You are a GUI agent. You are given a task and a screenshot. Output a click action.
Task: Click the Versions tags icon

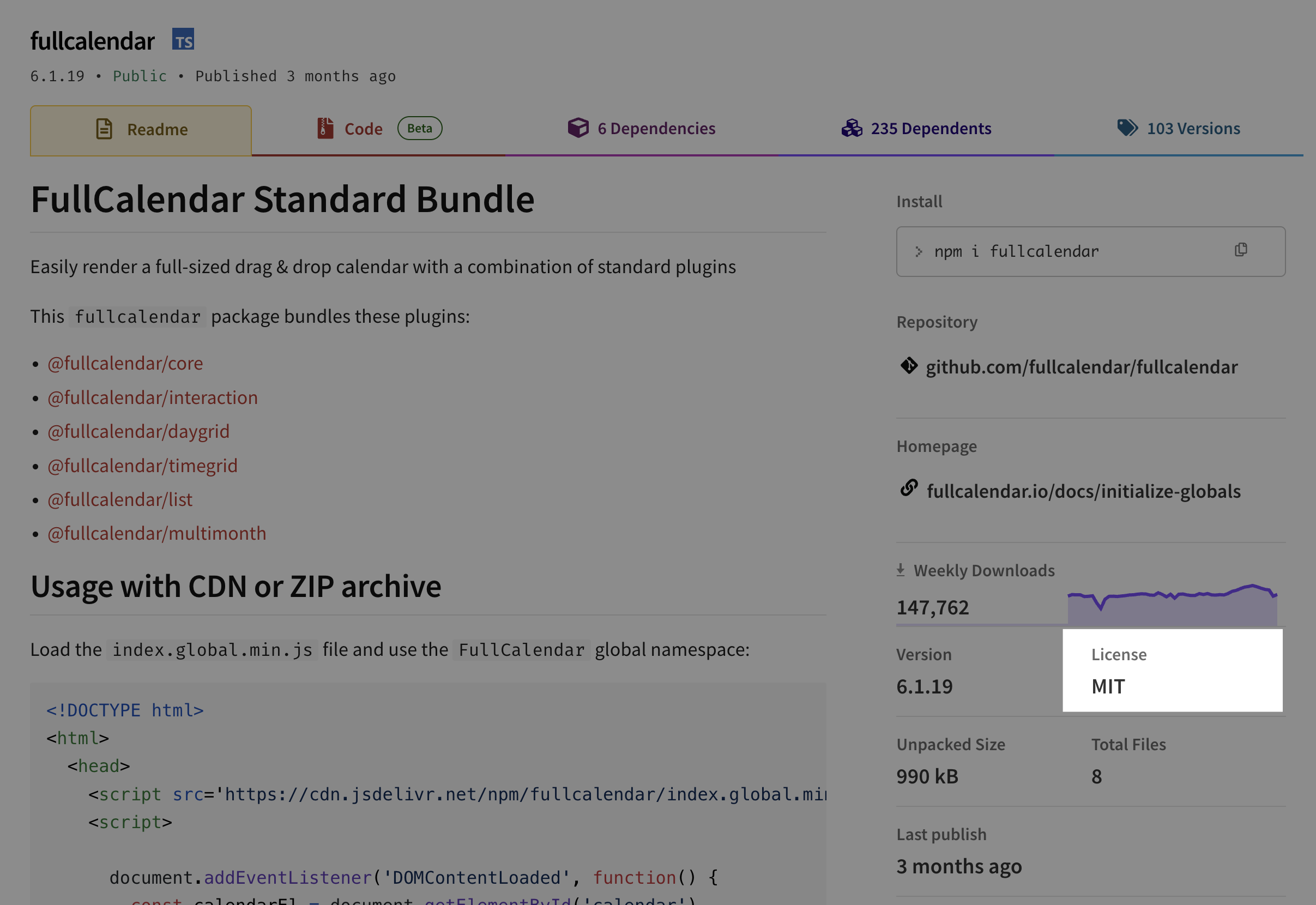tap(1127, 128)
